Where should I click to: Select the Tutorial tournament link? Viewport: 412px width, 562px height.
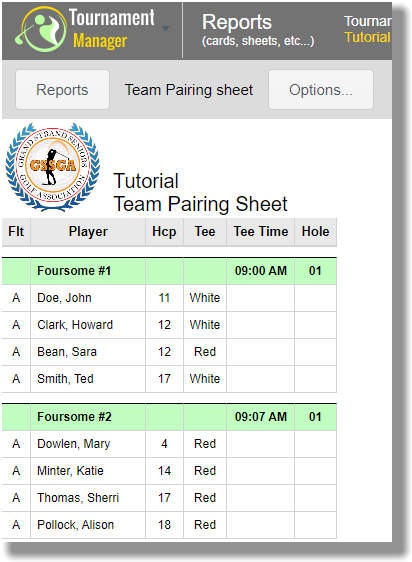(367, 37)
